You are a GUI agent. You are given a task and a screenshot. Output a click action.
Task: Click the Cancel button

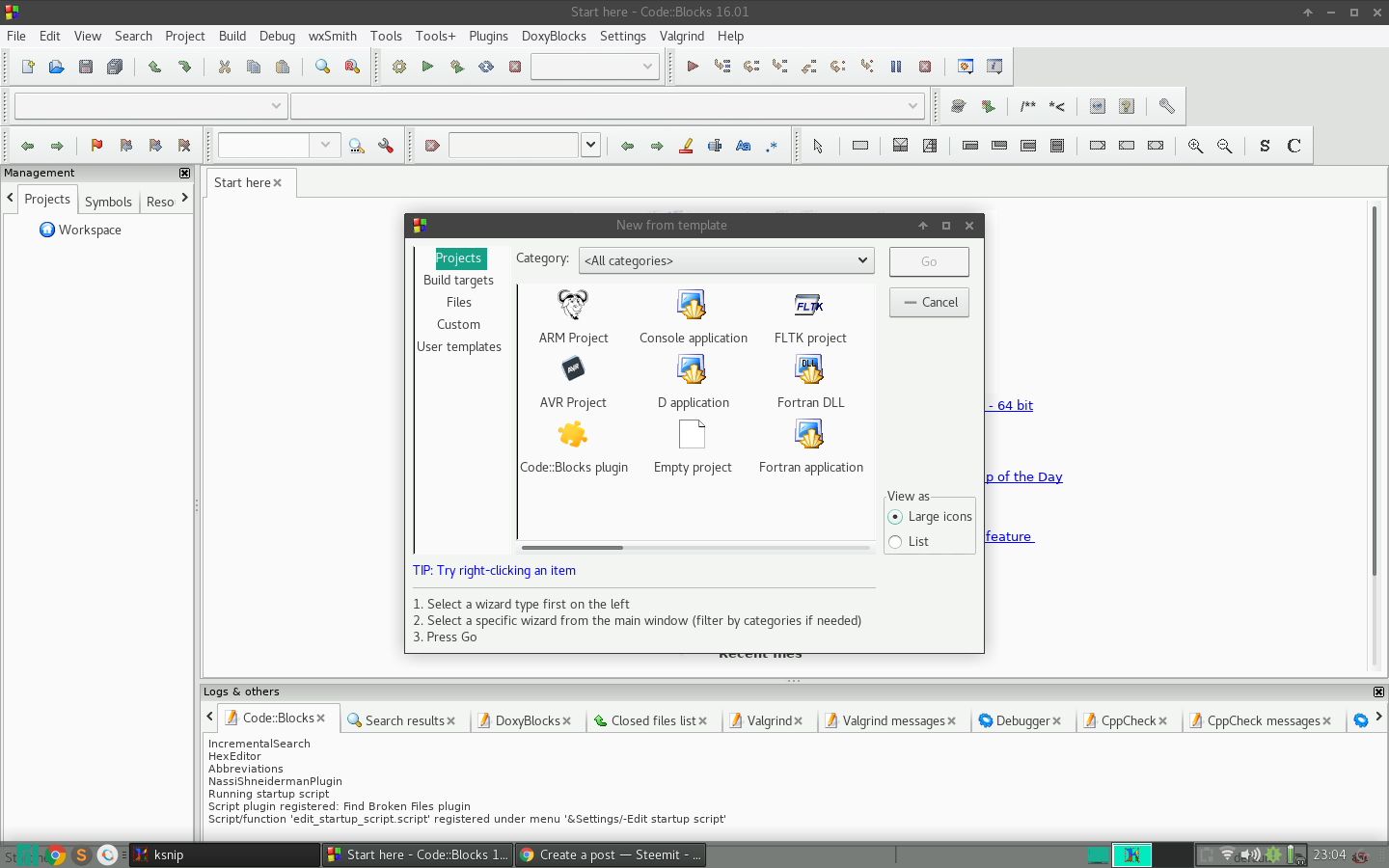(x=929, y=303)
